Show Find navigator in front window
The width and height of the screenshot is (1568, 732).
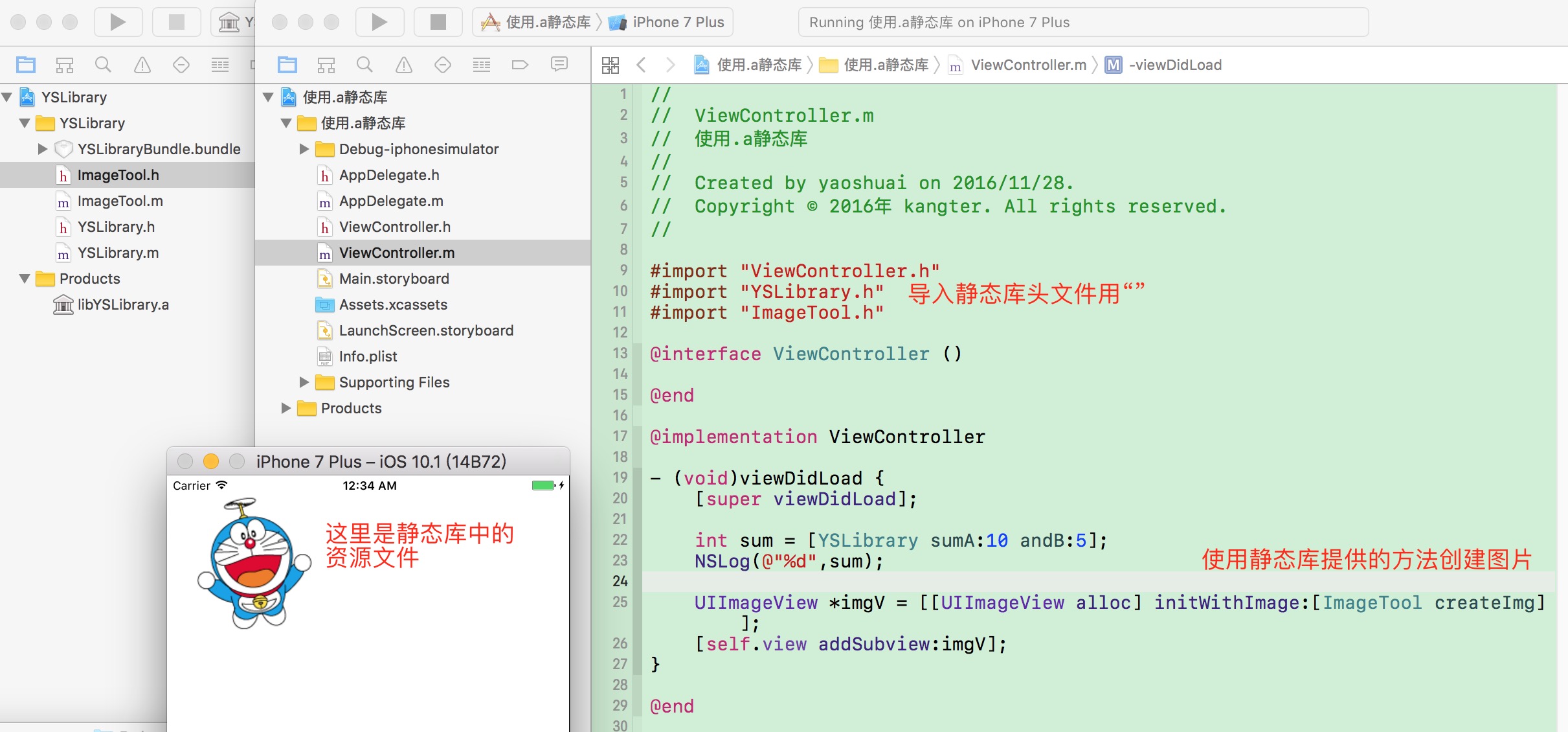click(364, 64)
